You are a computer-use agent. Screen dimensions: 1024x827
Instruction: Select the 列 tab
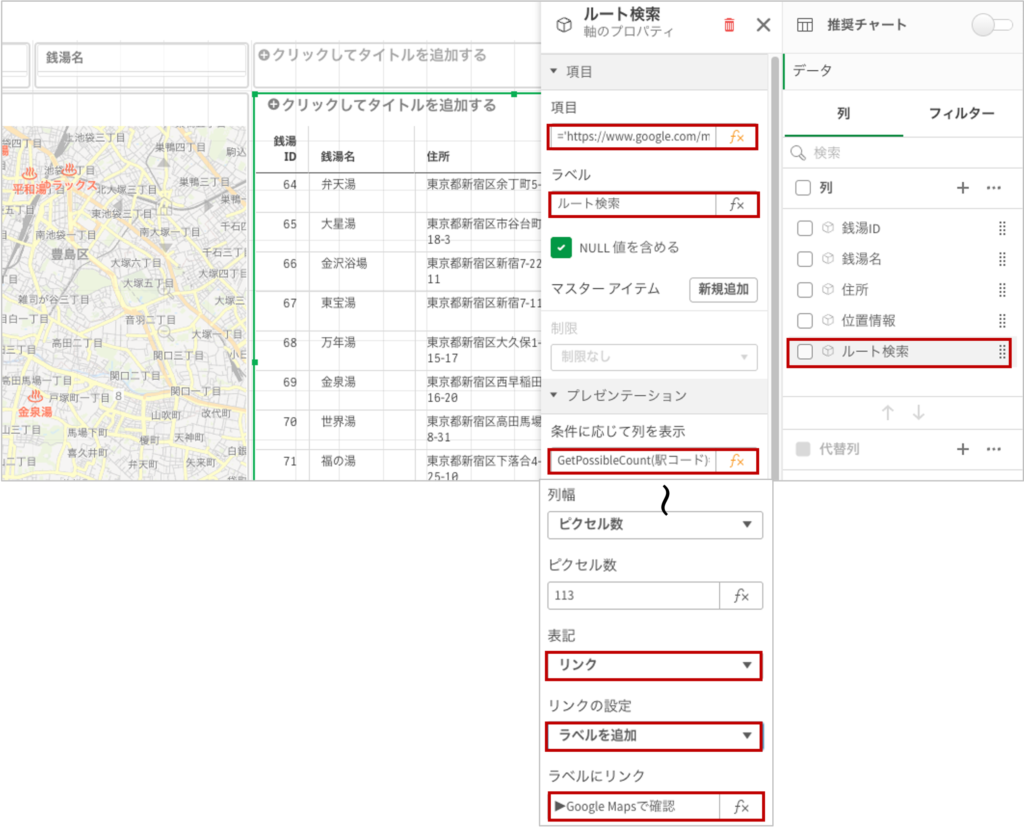click(843, 114)
